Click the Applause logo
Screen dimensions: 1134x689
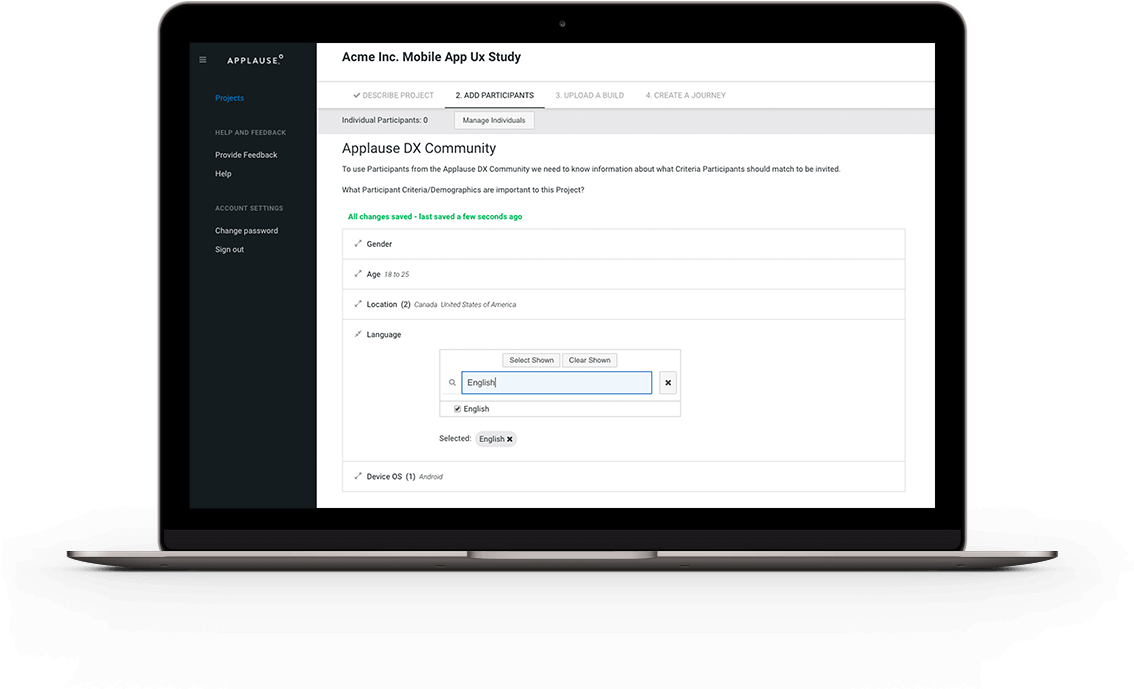coord(254,60)
